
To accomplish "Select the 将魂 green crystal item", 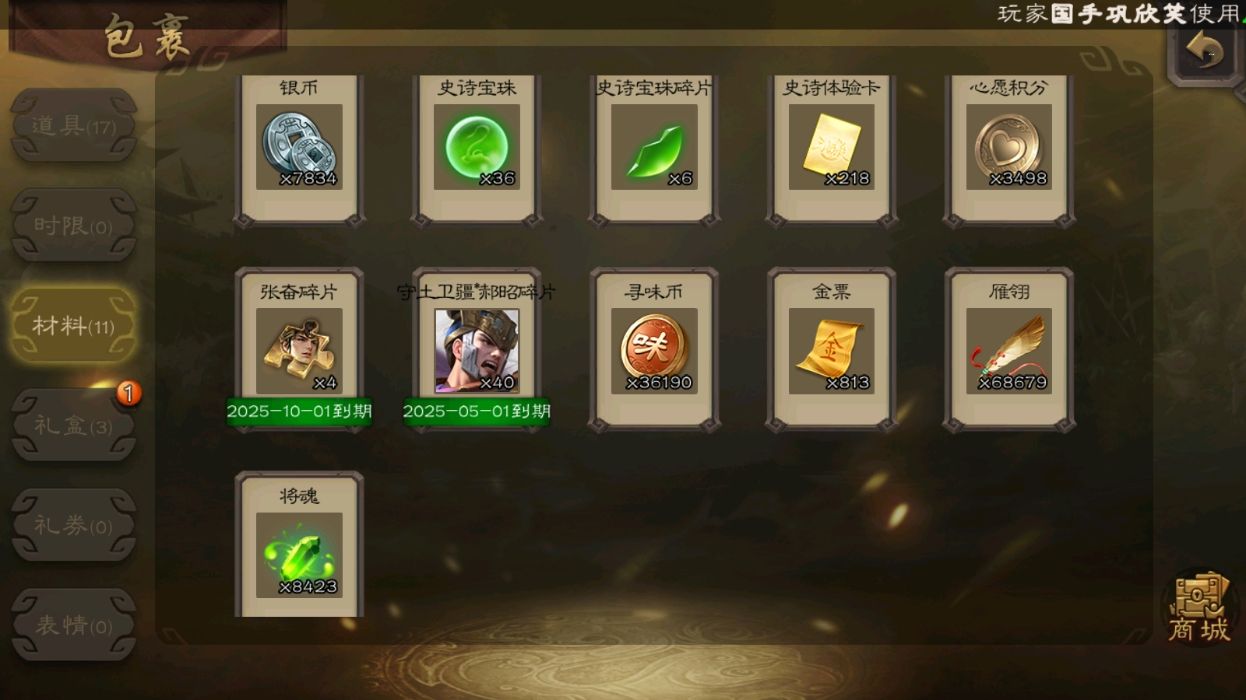I will (299, 555).
